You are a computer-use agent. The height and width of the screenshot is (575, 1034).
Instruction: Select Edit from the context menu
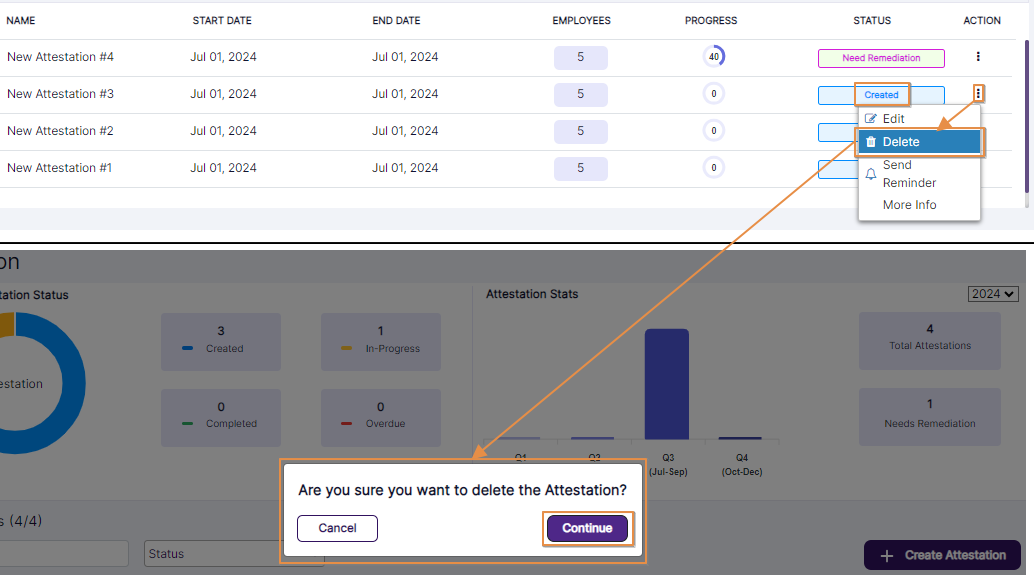pos(894,119)
